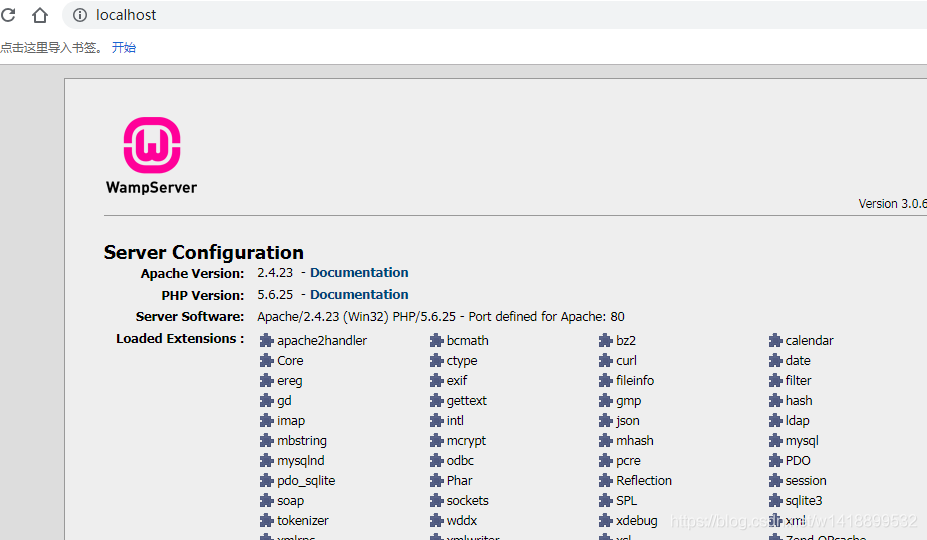Click puzzle icon beside intl
This screenshot has height=540, width=927.
coord(436,421)
